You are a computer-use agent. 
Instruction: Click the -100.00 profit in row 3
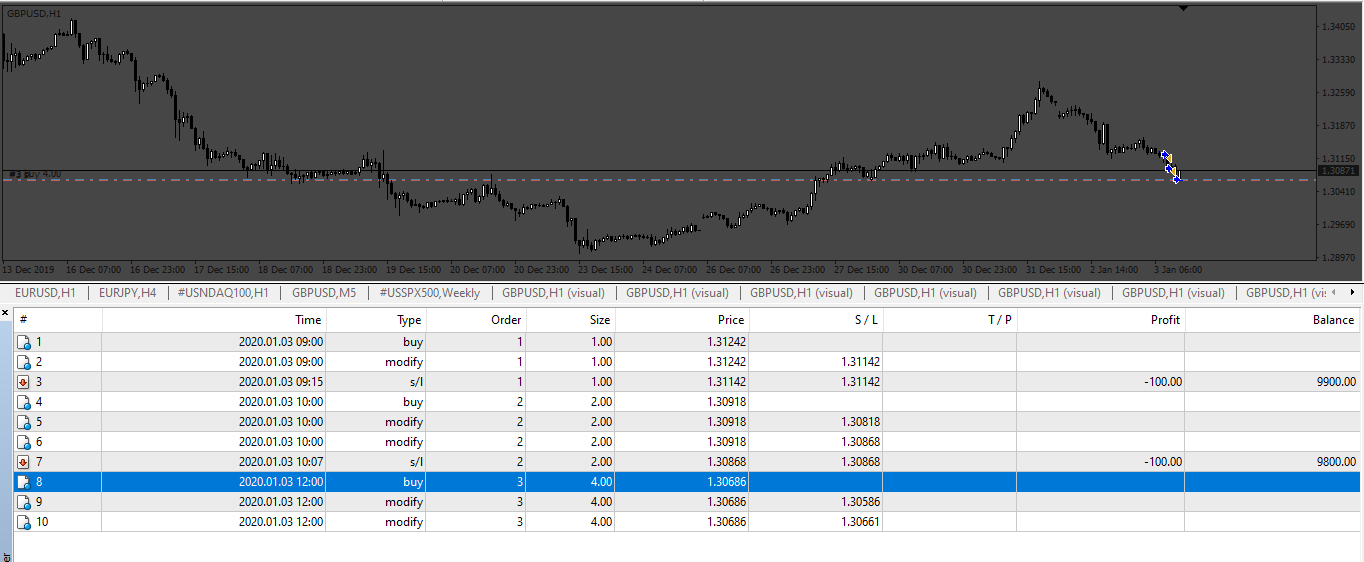(x=1161, y=382)
